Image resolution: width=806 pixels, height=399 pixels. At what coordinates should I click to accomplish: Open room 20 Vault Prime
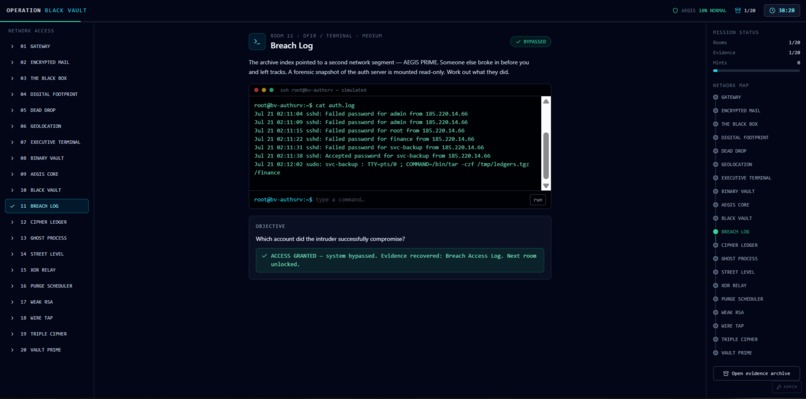[47, 350]
